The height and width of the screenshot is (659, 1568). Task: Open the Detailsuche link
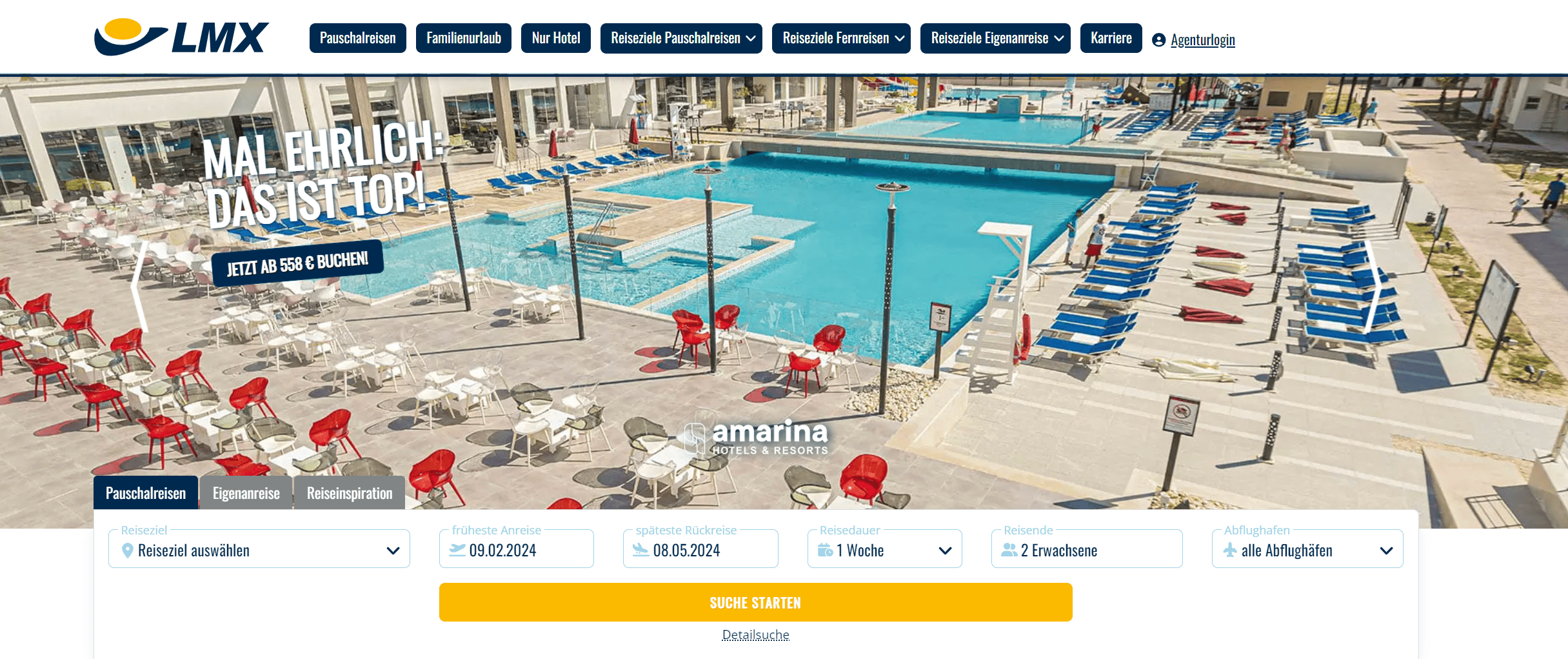click(x=756, y=635)
